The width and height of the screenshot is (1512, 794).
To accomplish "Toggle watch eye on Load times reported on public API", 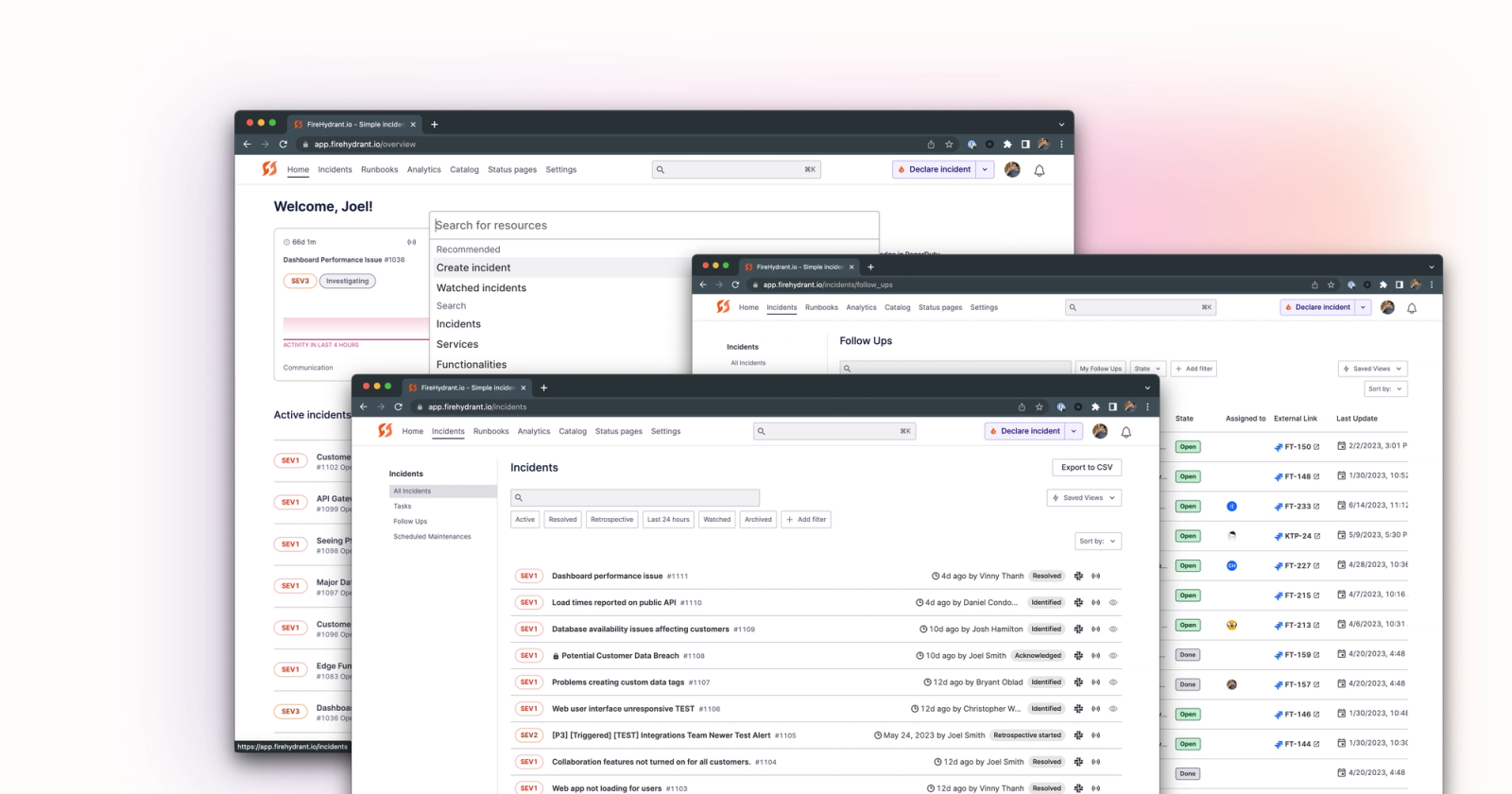I will pyautogui.click(x=1113, y=602).
